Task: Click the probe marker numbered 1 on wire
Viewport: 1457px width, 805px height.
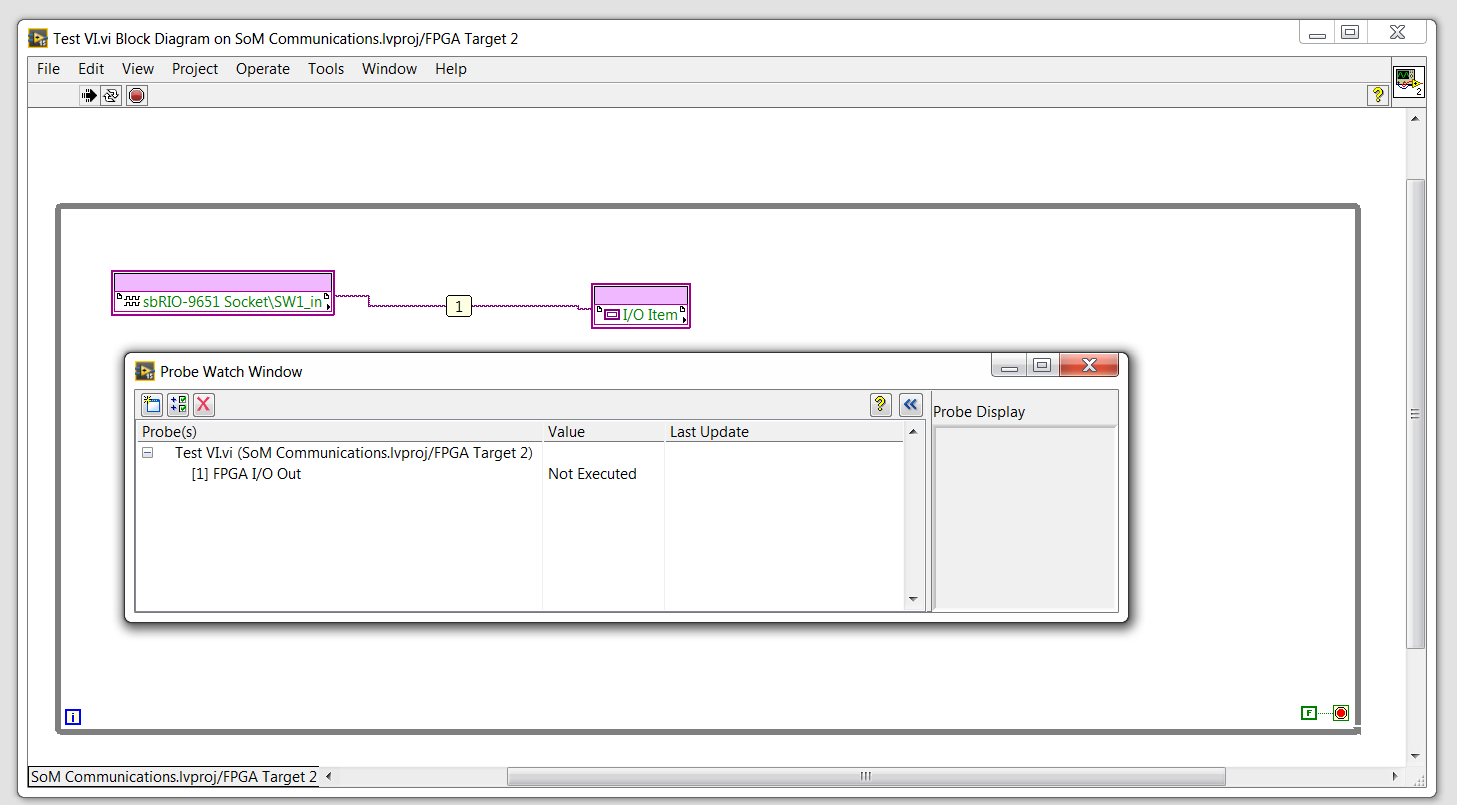Action: pos(459,306)
